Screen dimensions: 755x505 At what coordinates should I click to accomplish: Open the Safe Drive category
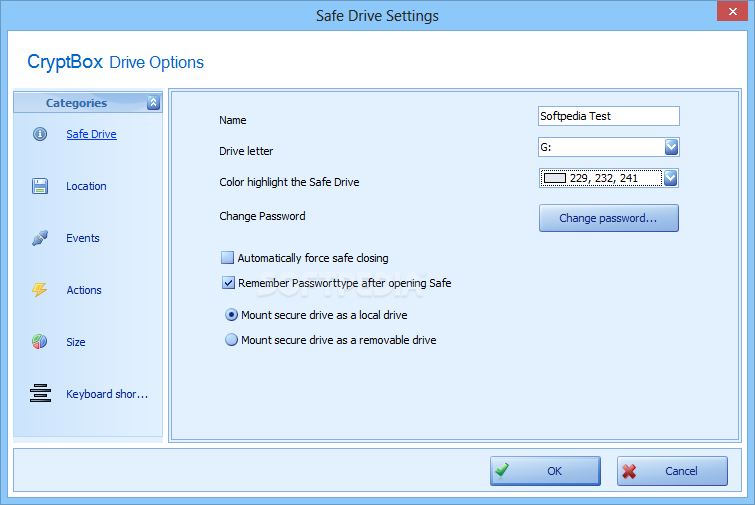[91, 134]
